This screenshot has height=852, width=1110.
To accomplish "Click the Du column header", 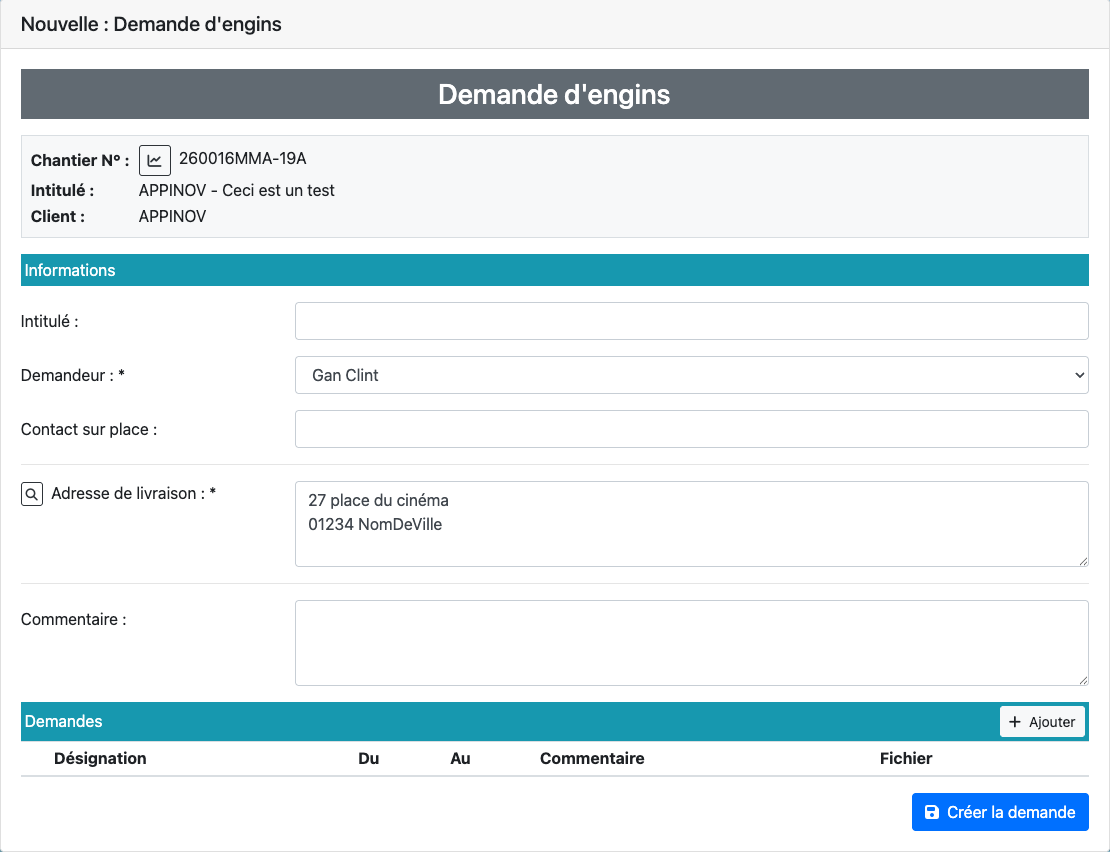I will point(368,758).
